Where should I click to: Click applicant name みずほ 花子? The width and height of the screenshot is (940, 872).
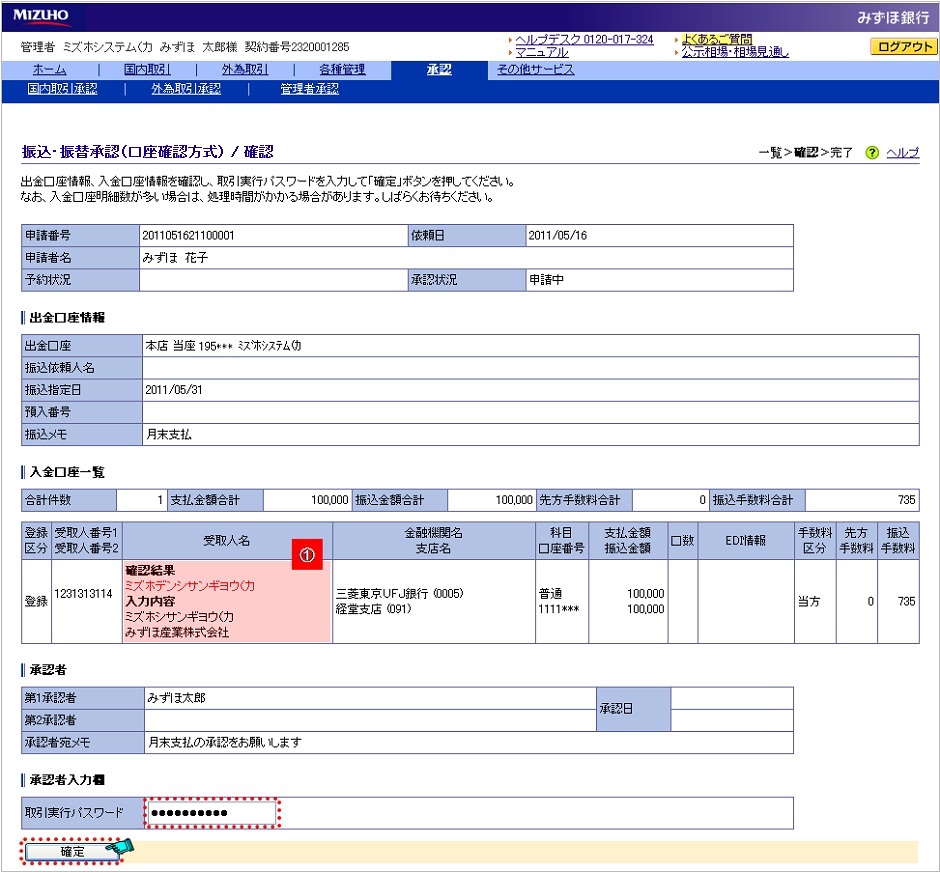[x=174, y=258]
